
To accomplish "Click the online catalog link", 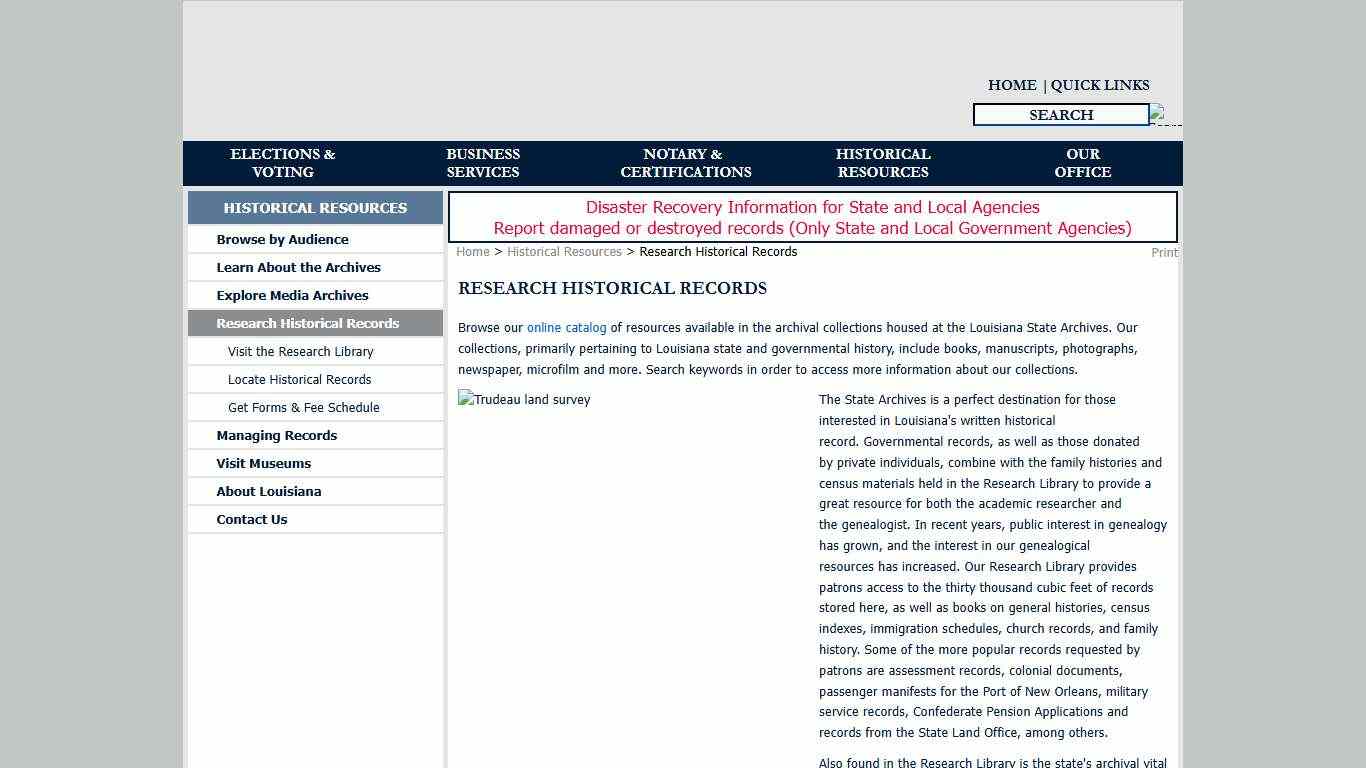I will [x=566, y=328].
